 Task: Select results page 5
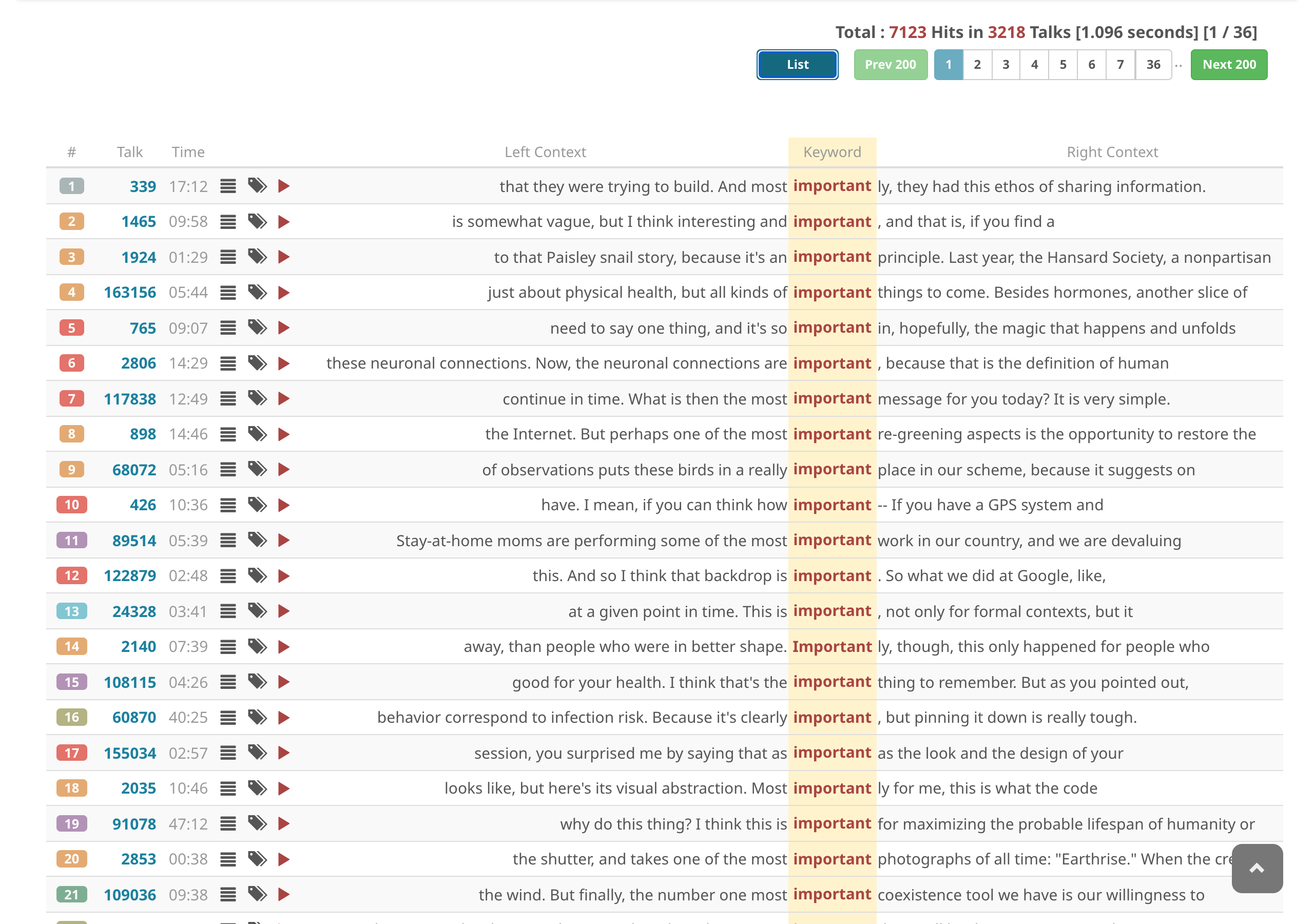tap(1062, 65)
